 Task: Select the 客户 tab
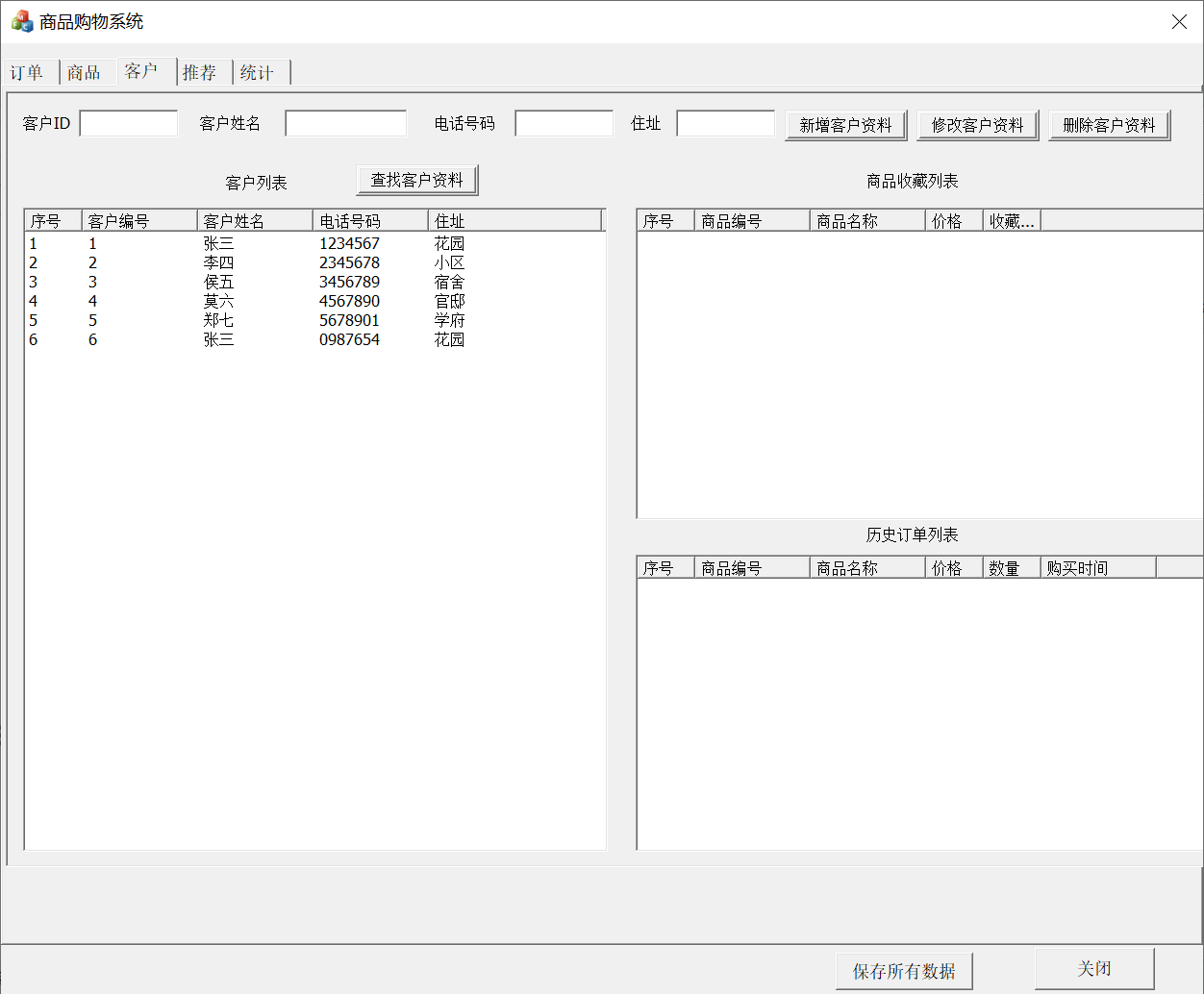146,71
